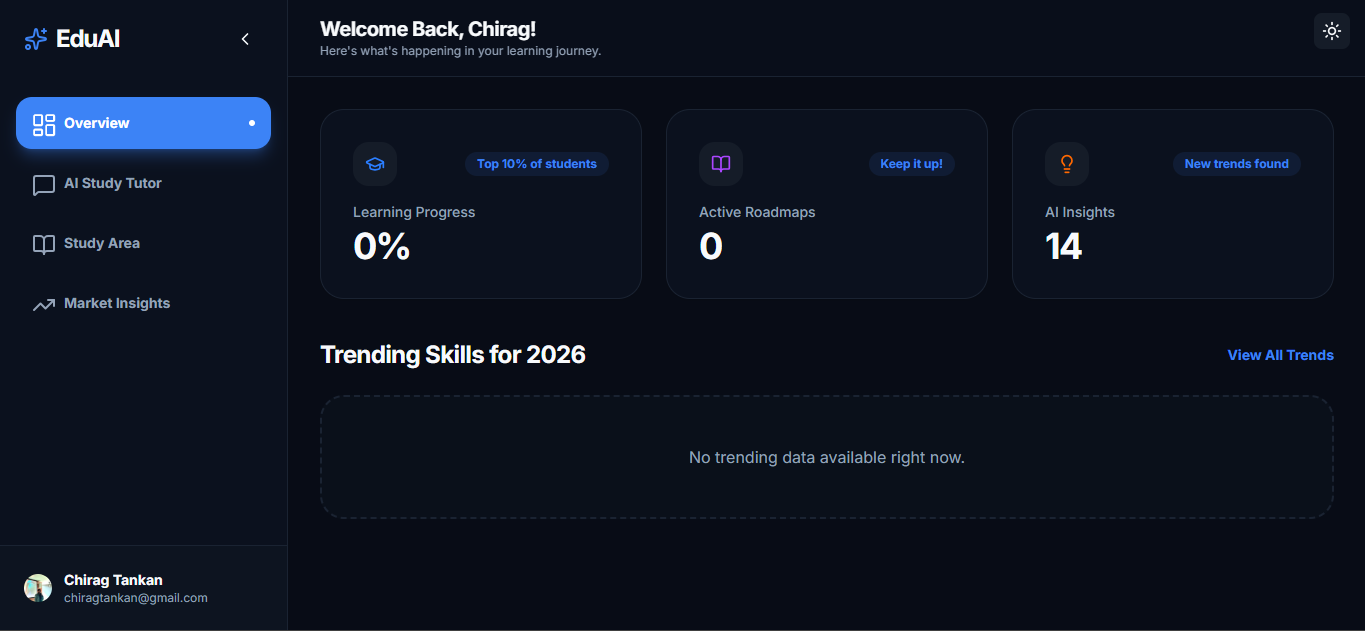Click the Keep it up! badge
The height and width of the screenshot is (631, 1365).
pyautogui.click(x=911, y=164)
